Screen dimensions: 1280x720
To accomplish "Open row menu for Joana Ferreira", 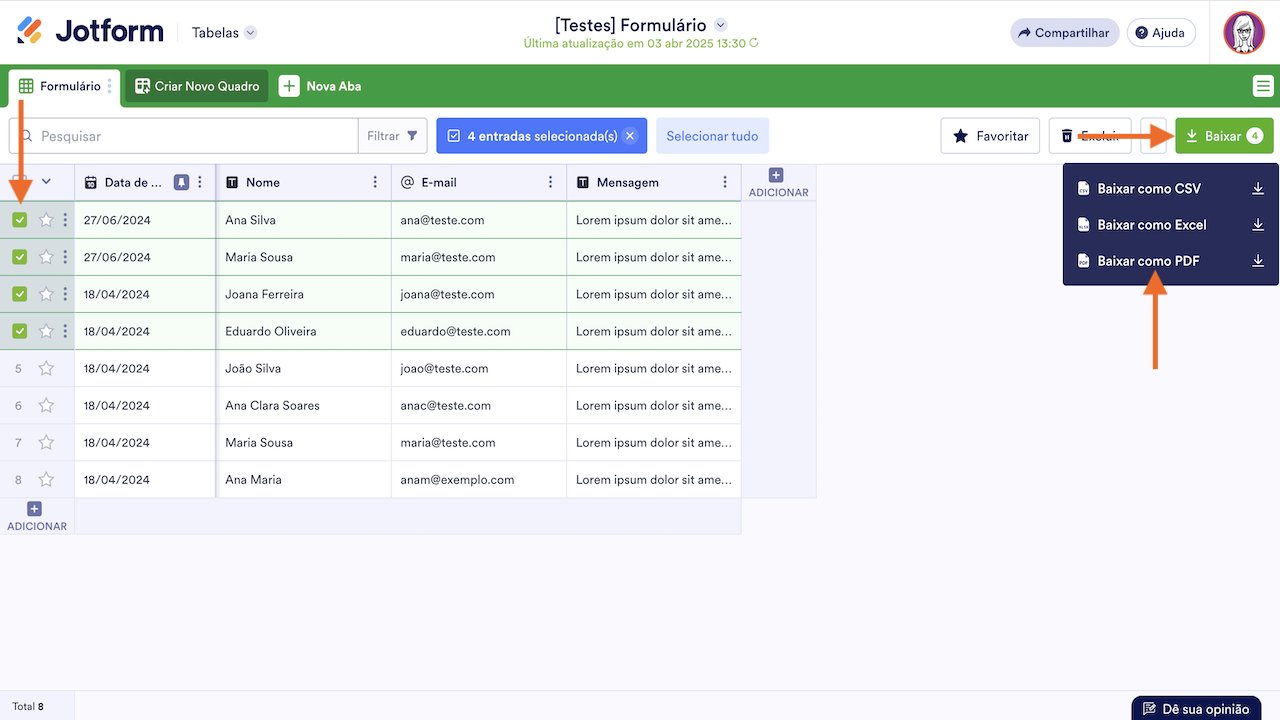I will pyautogui.click(x=65, y=294).
